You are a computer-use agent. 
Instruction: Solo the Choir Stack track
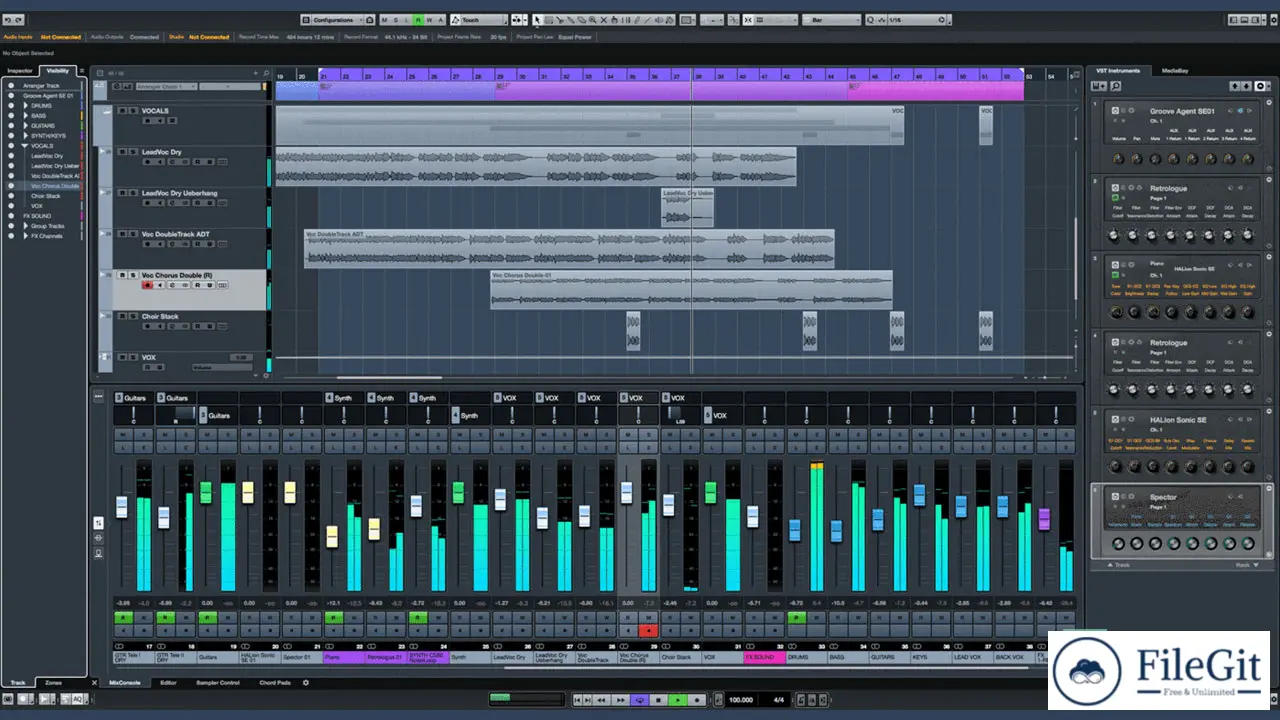tap(133, 316)
